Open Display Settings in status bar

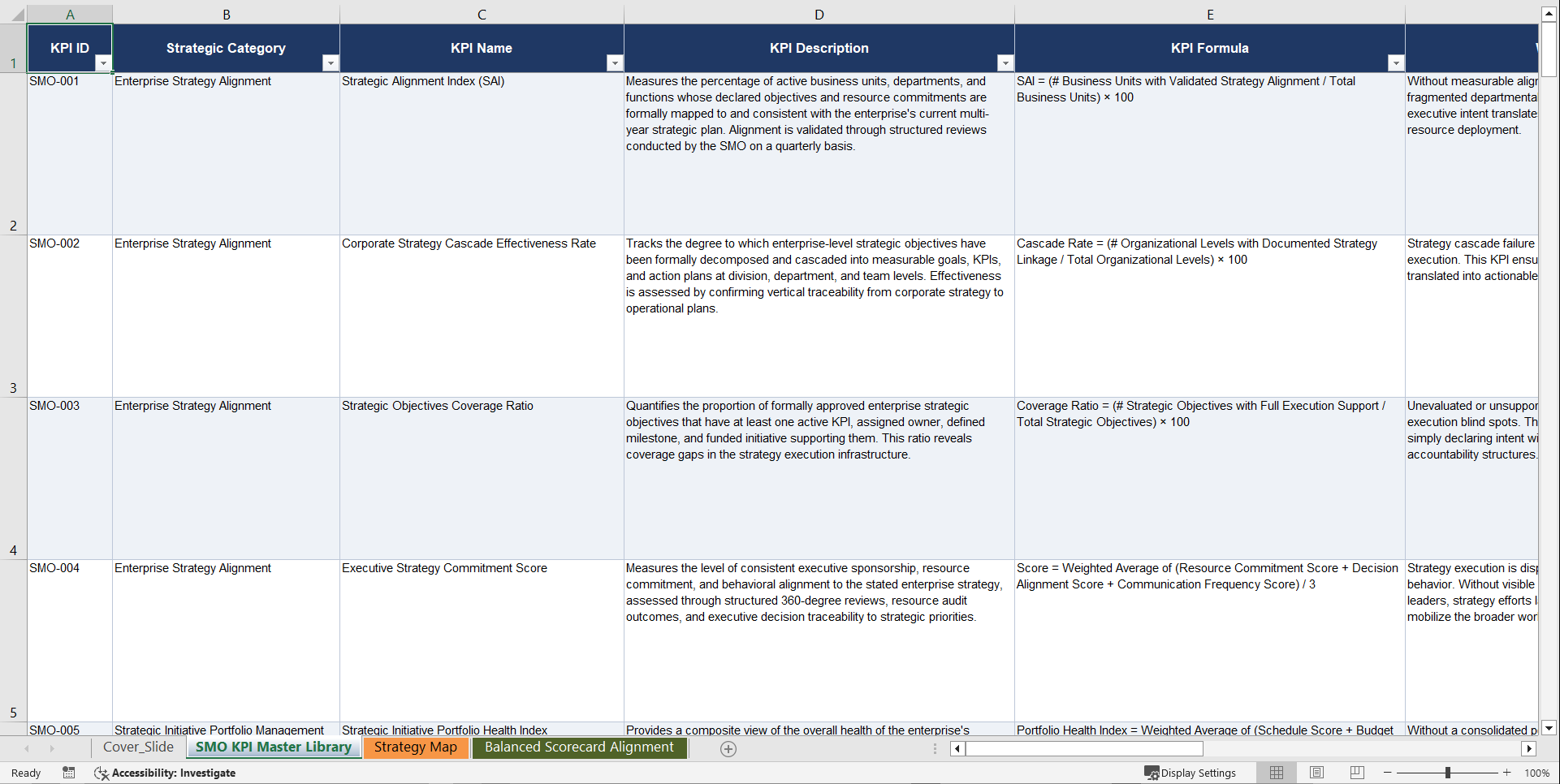[1191, 773]
